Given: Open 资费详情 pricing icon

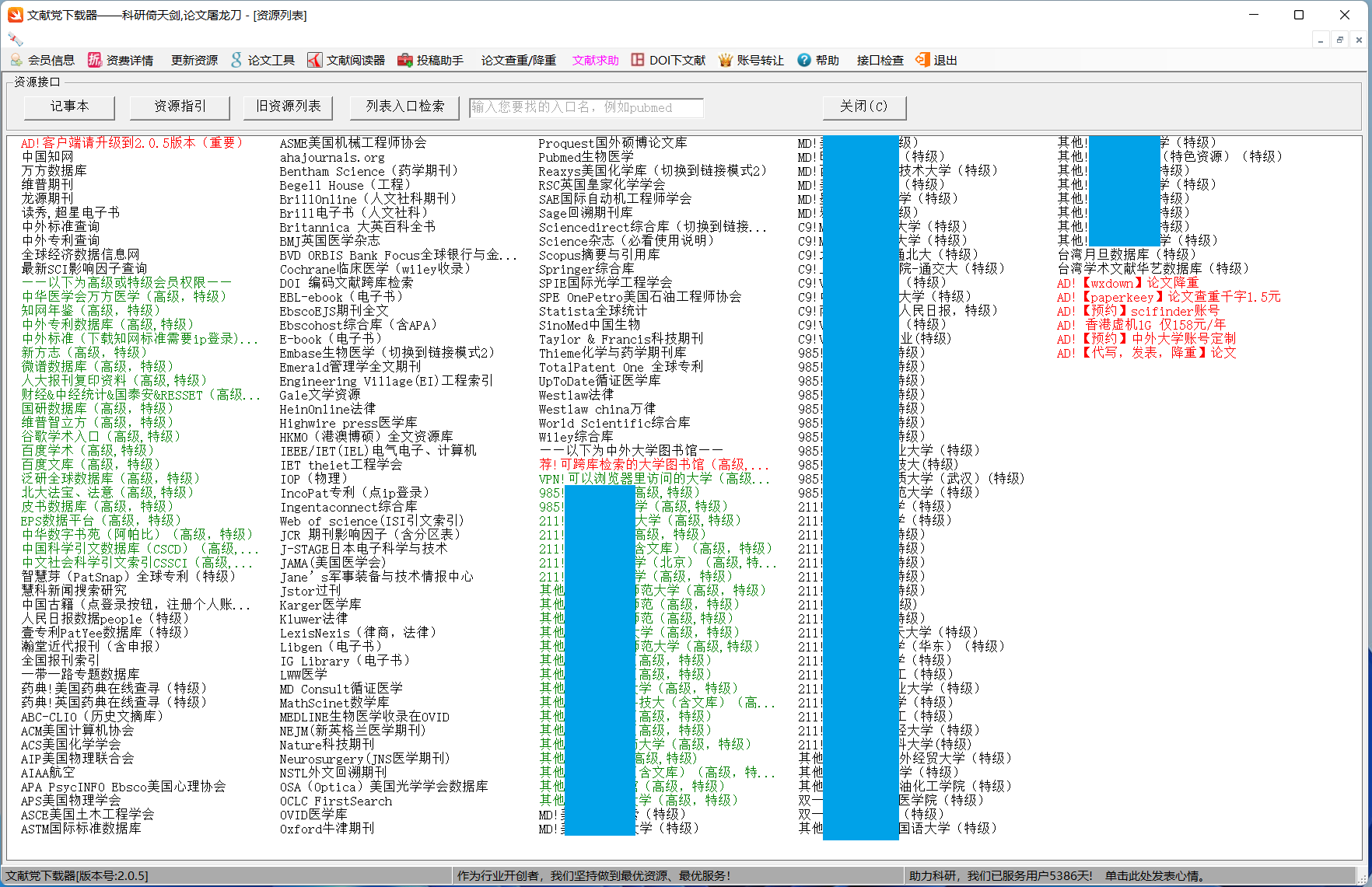Looking at the screenshot, I should pyautogui.click(x=94, y=60).
